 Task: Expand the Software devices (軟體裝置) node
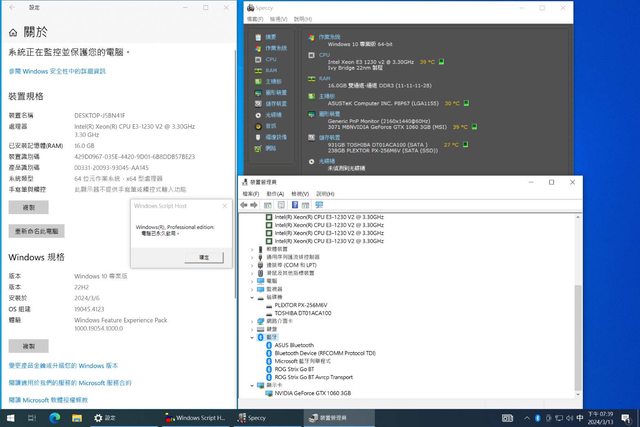tap(252, 249)
